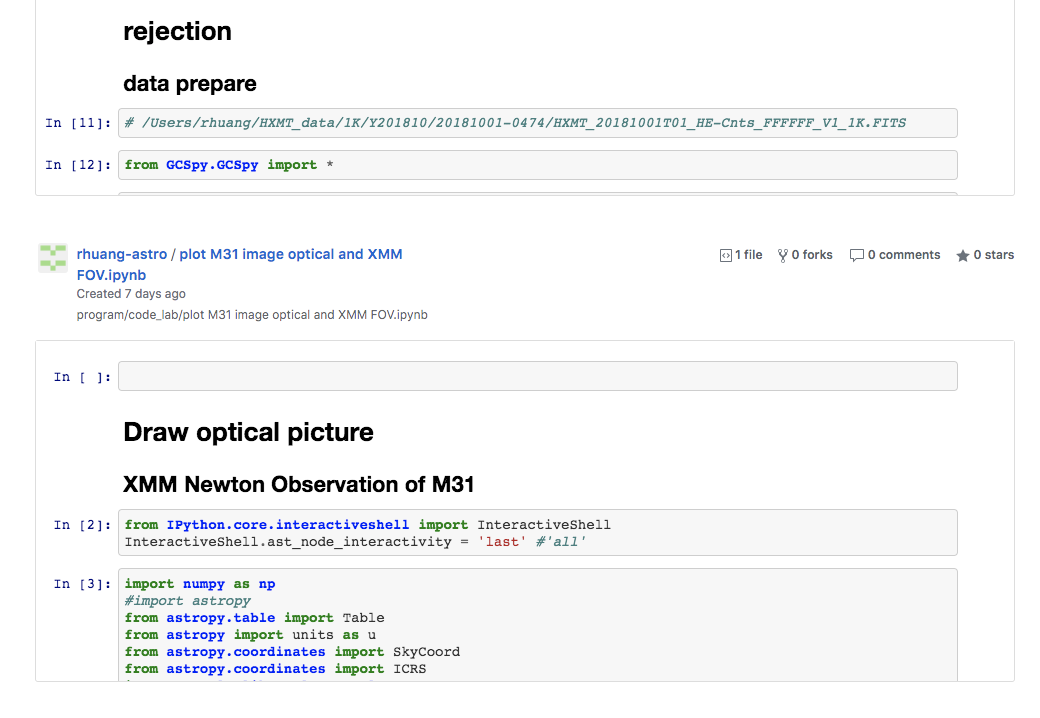Click the "Draw optical picture" heading
This screenshot has width=1040, height=718.
(248, 433)
